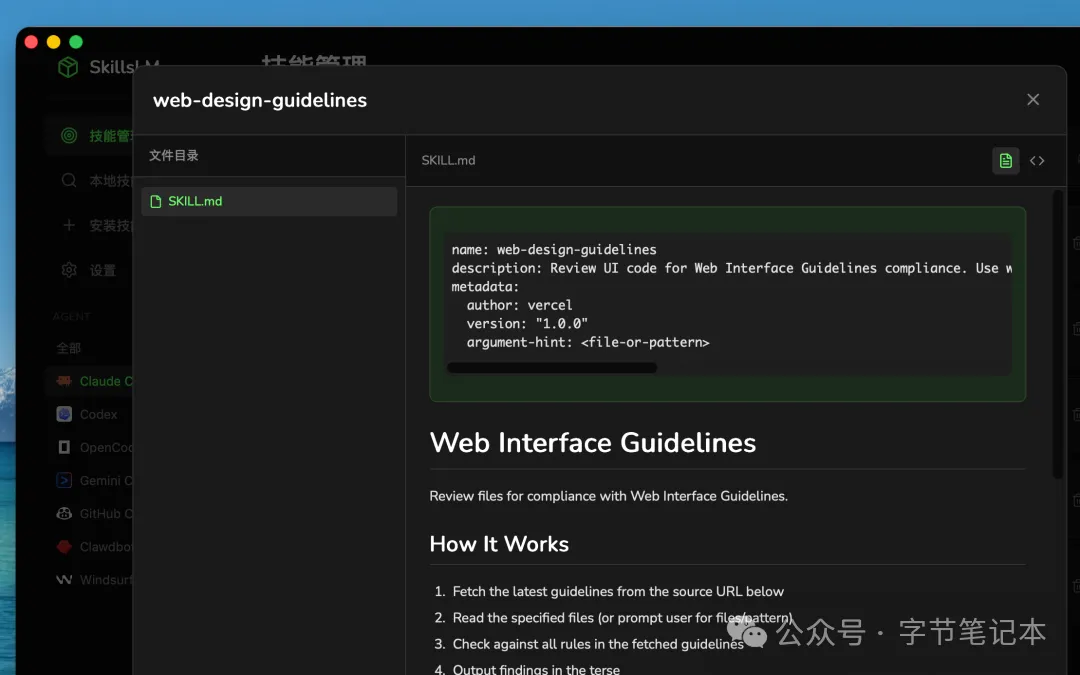Image resolution: width=1080 pixels, height=675 pixels.
Task: Click the Codex agent icon
Action: click(x=64, y=414)
